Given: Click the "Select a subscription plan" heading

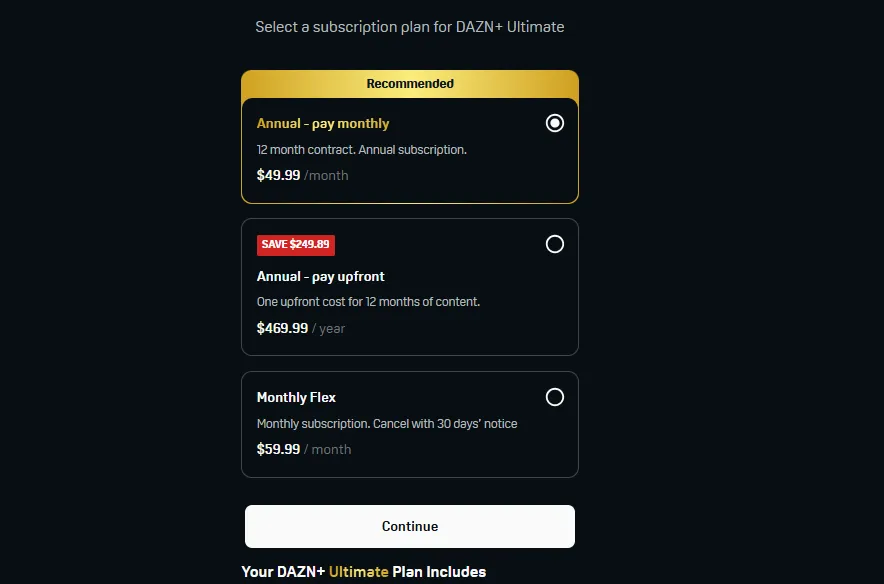Looking at the screenshot, I should click(410, 27).
